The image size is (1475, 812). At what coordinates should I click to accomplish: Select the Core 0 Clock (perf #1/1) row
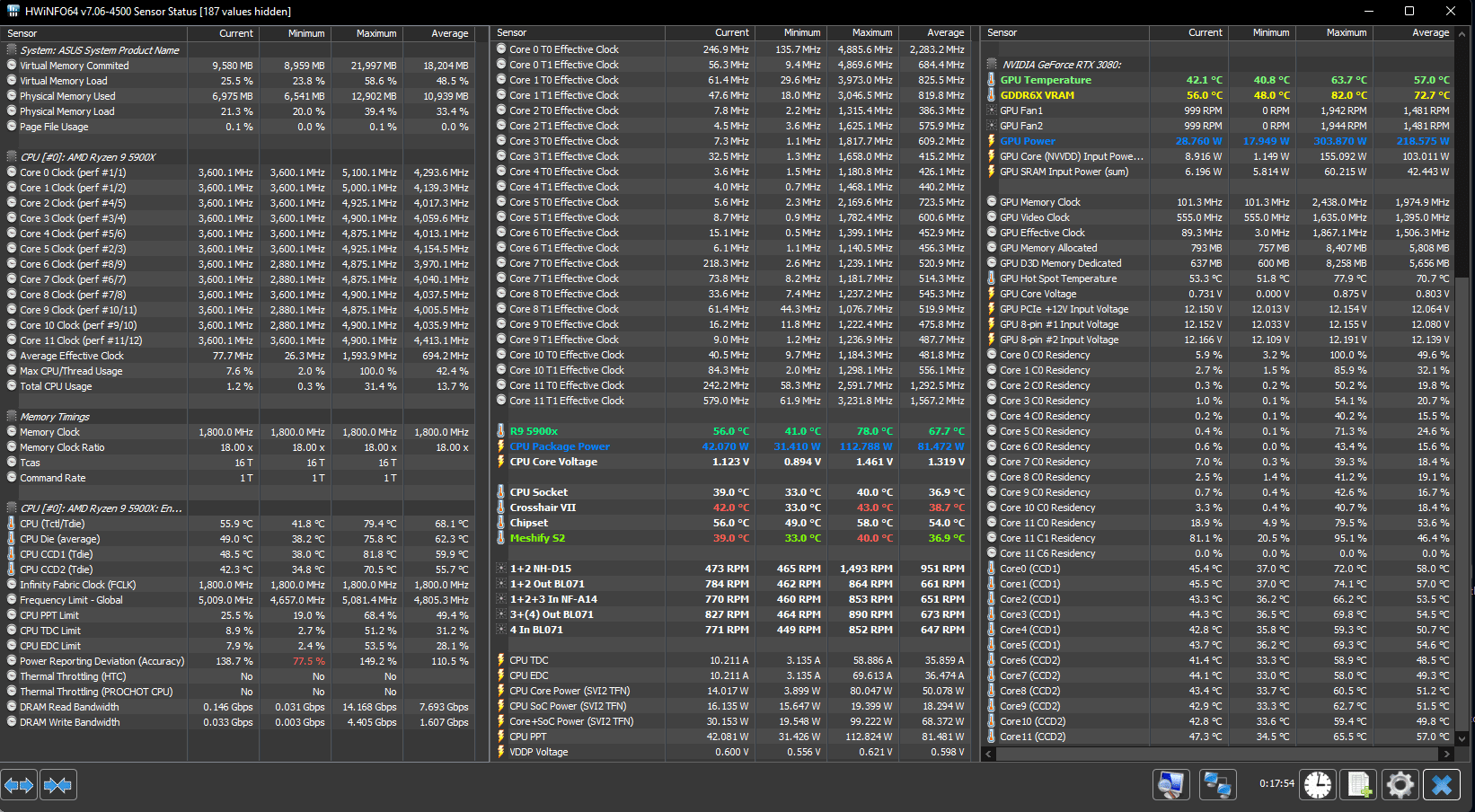point(238,172)
